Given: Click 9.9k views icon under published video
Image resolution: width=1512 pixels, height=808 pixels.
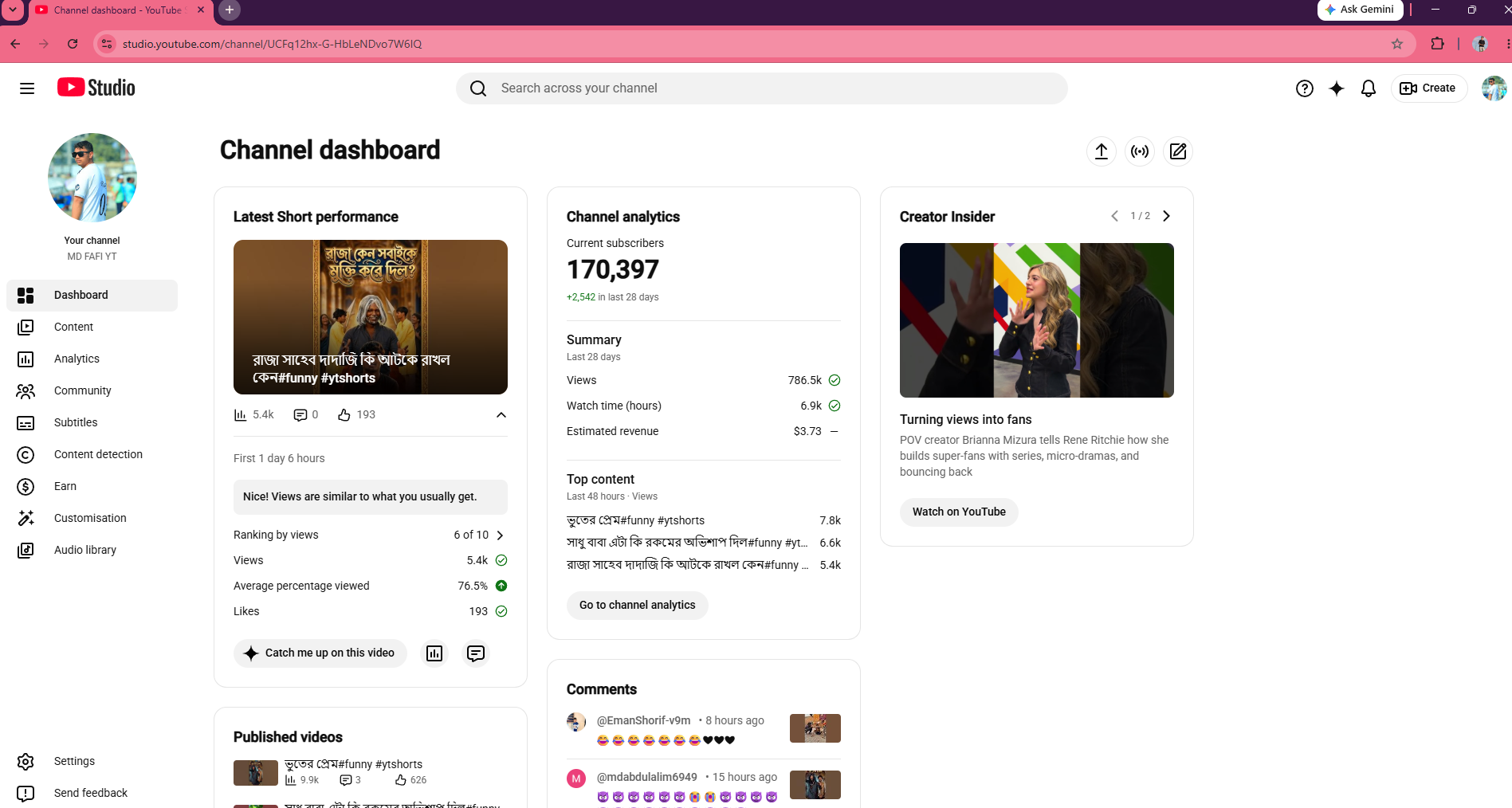Looking at the screenshot, I should (x=291, y=781).
